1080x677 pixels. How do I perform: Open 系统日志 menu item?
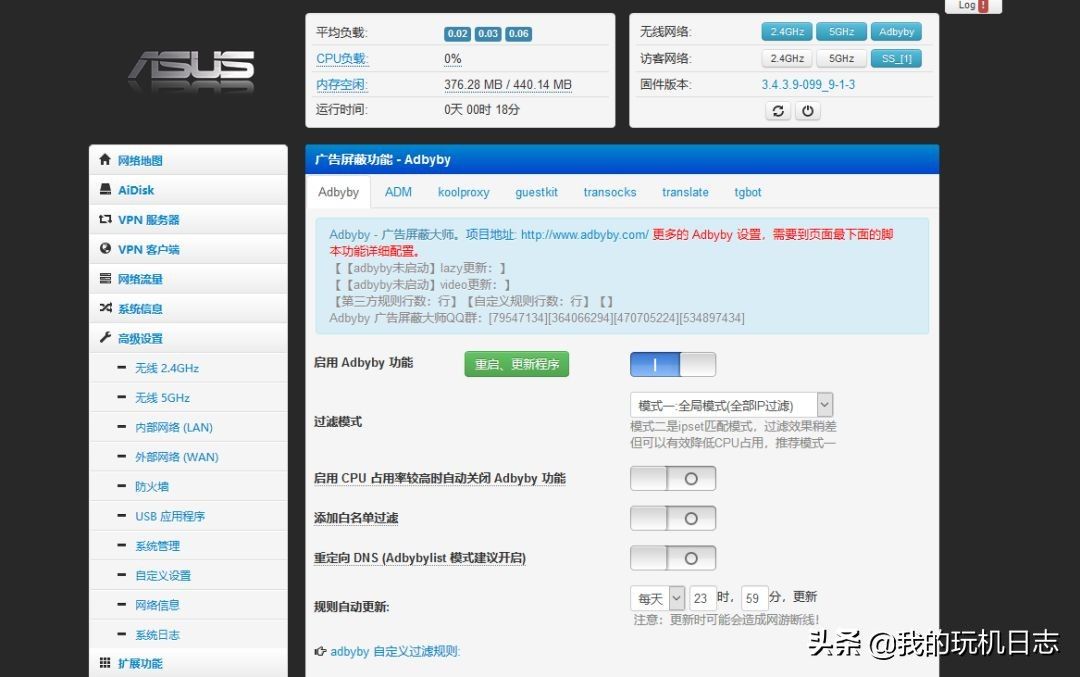click(x=158, y=635)
